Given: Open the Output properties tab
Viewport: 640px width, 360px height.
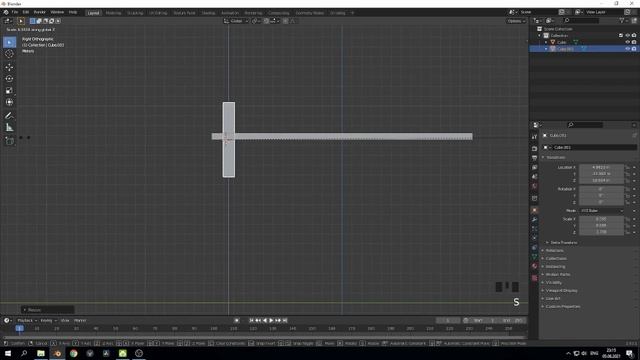Looking at the screenshot, I should coord(534,158).
